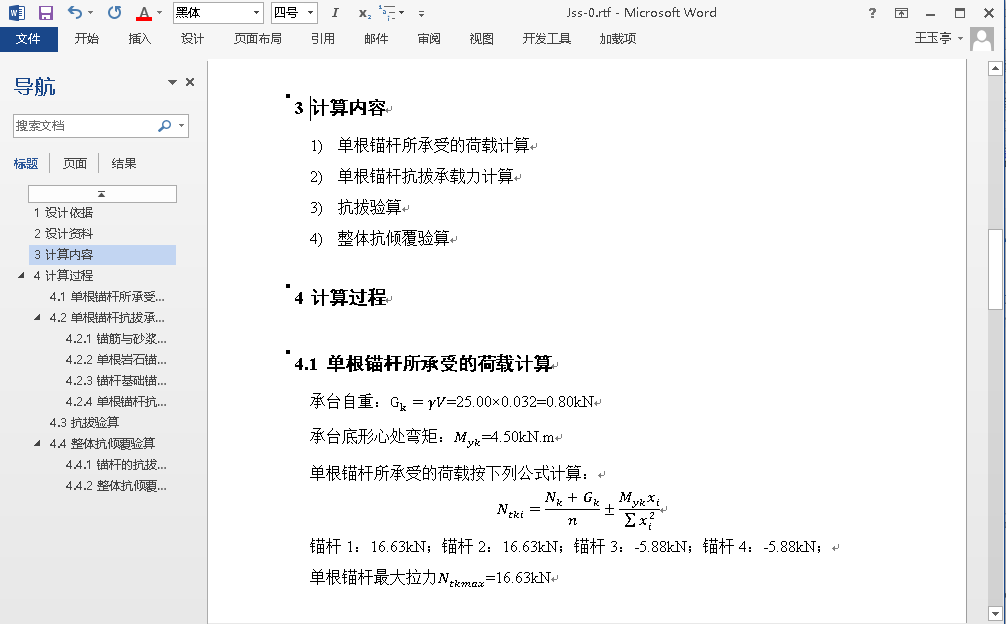
Task: Undo the last action
Action: click(x=75, y=13)
